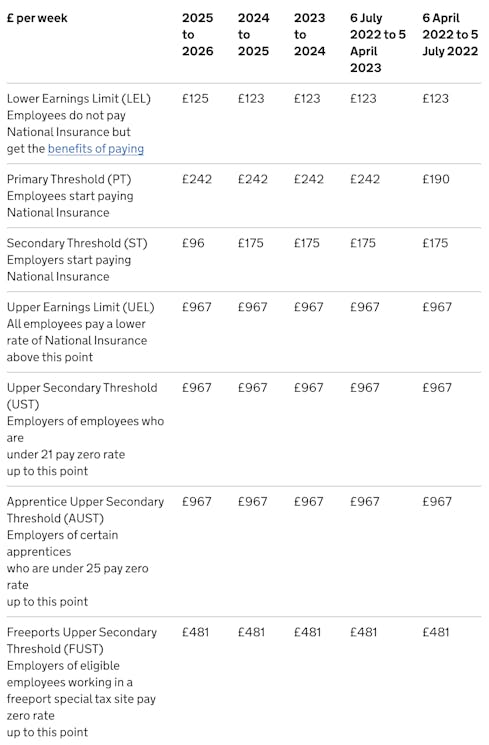The height and width of the screenshot is (745, 489).
Task: Click the Freeports Upper Secondary Threshold label
Action: point(82,641)
